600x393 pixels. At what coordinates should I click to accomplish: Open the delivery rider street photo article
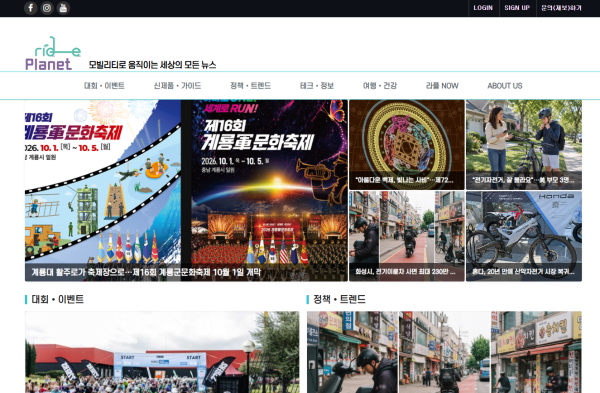(x=444, y=352)
